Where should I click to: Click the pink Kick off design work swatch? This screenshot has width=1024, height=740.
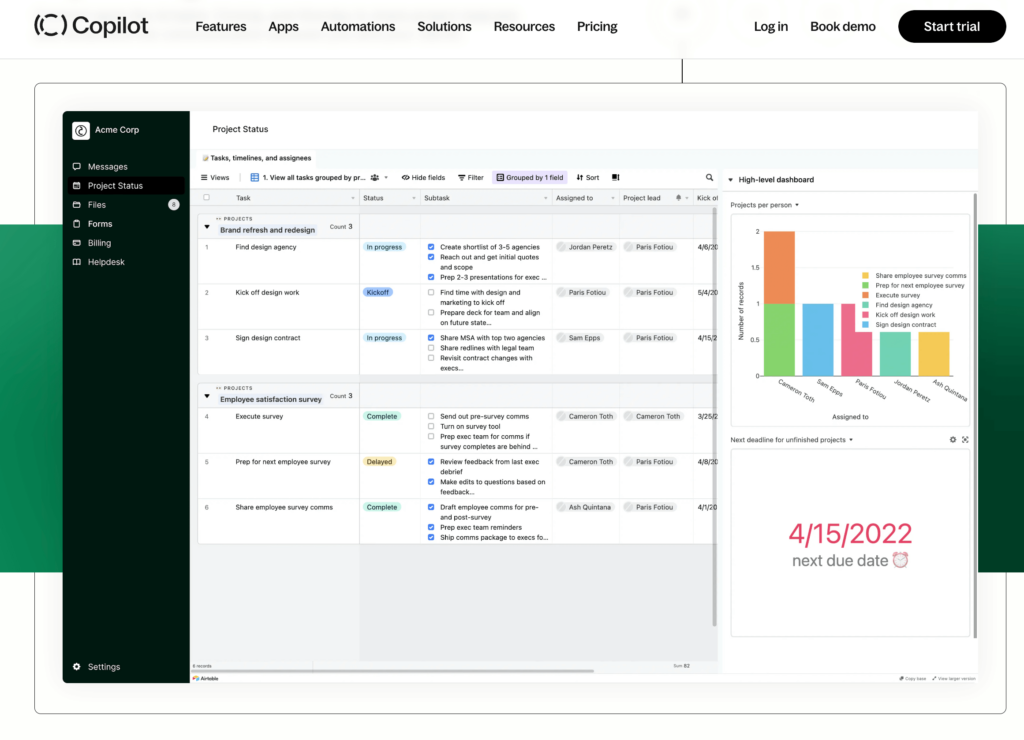tap(865, 315)
